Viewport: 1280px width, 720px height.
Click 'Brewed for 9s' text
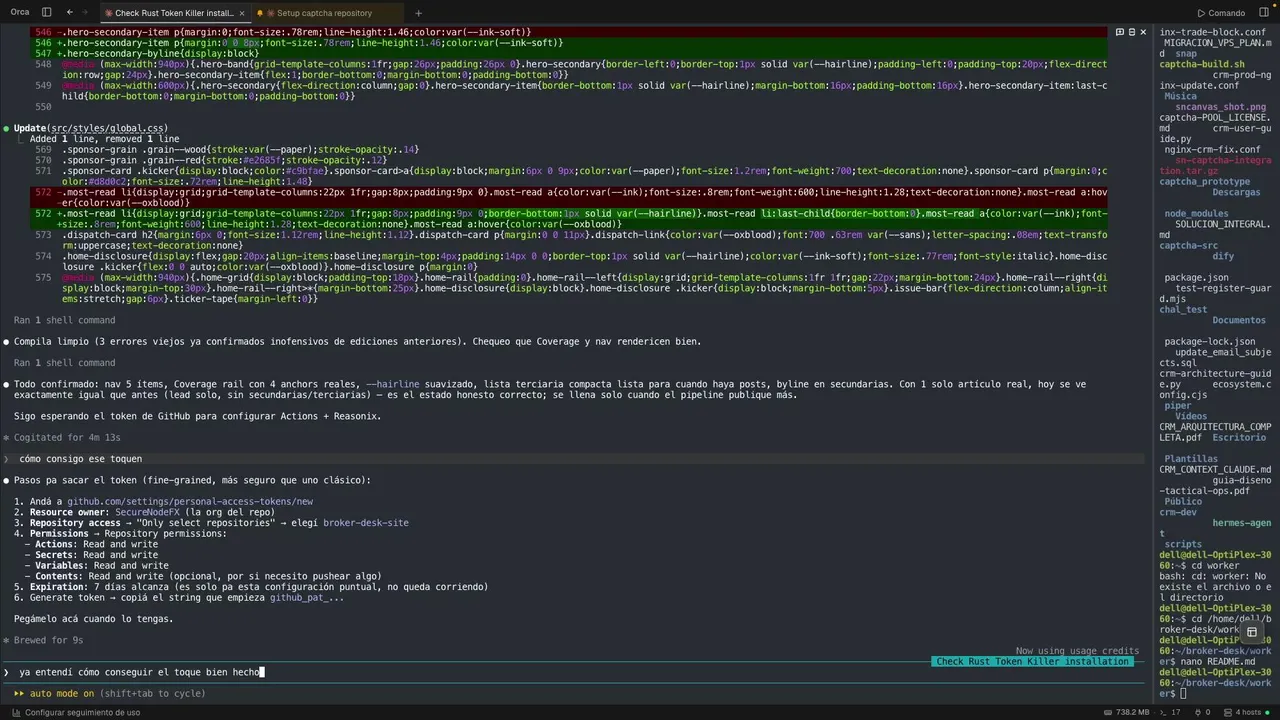(x=49, y=640)
